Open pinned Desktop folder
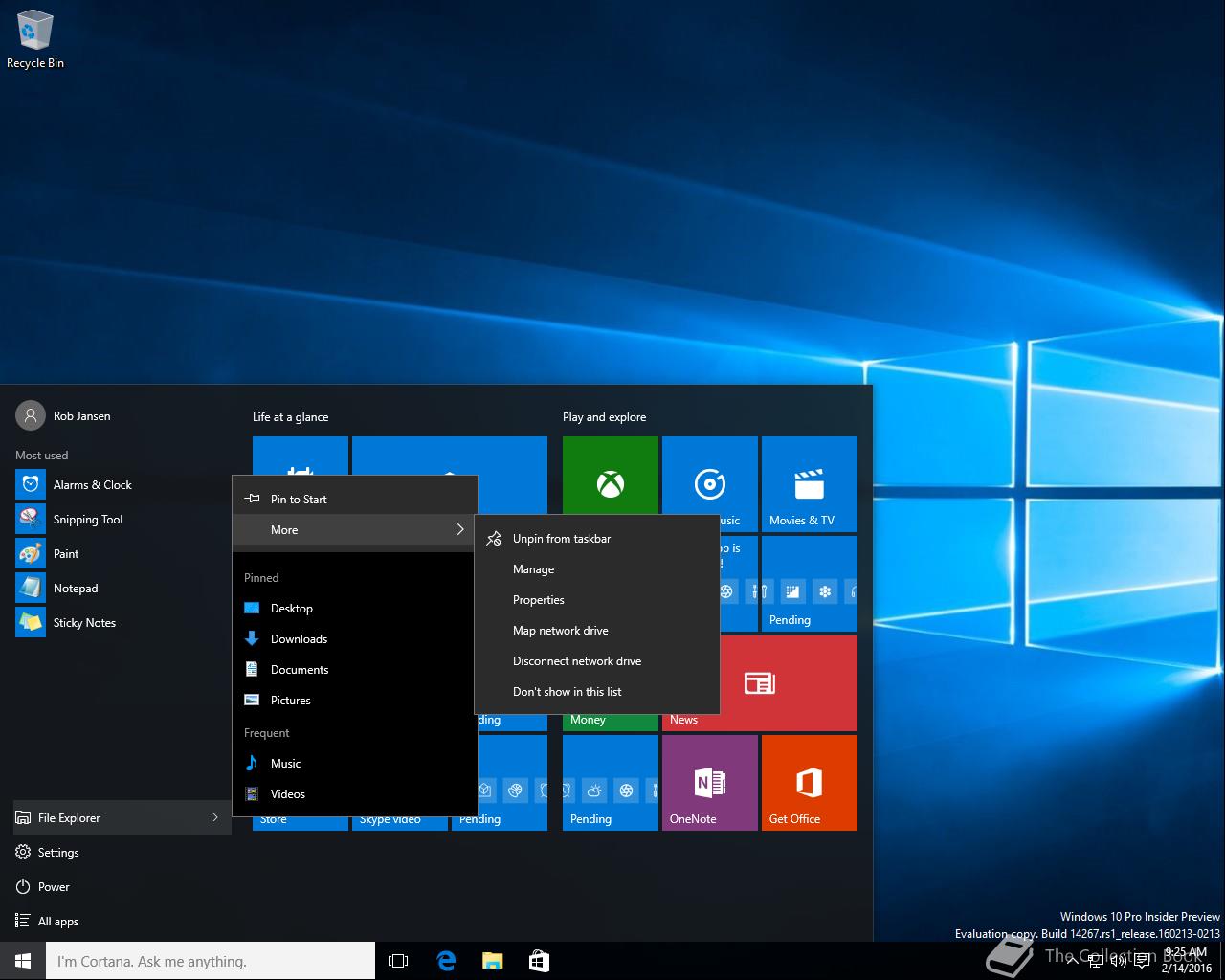This screenshot has width=1225, height=980. click(x=354, y=608)
